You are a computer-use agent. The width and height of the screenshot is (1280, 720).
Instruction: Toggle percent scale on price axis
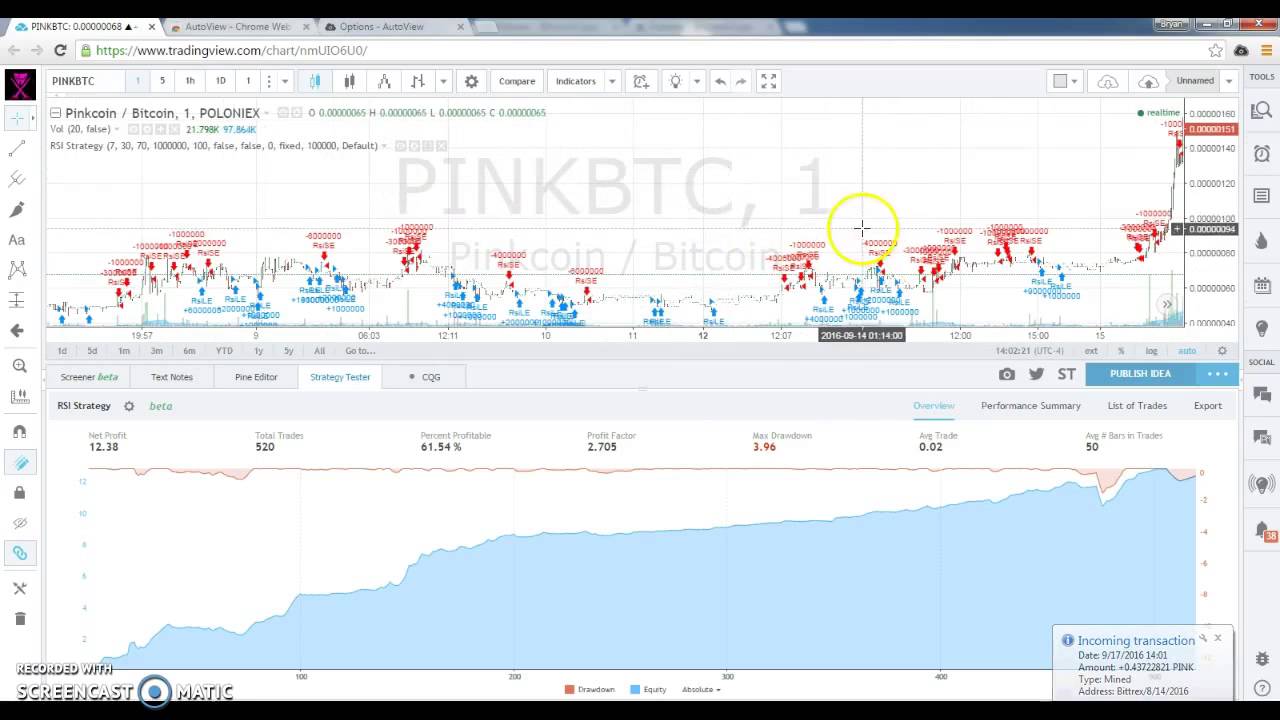pyautogui.click(x=1121, y=351)
